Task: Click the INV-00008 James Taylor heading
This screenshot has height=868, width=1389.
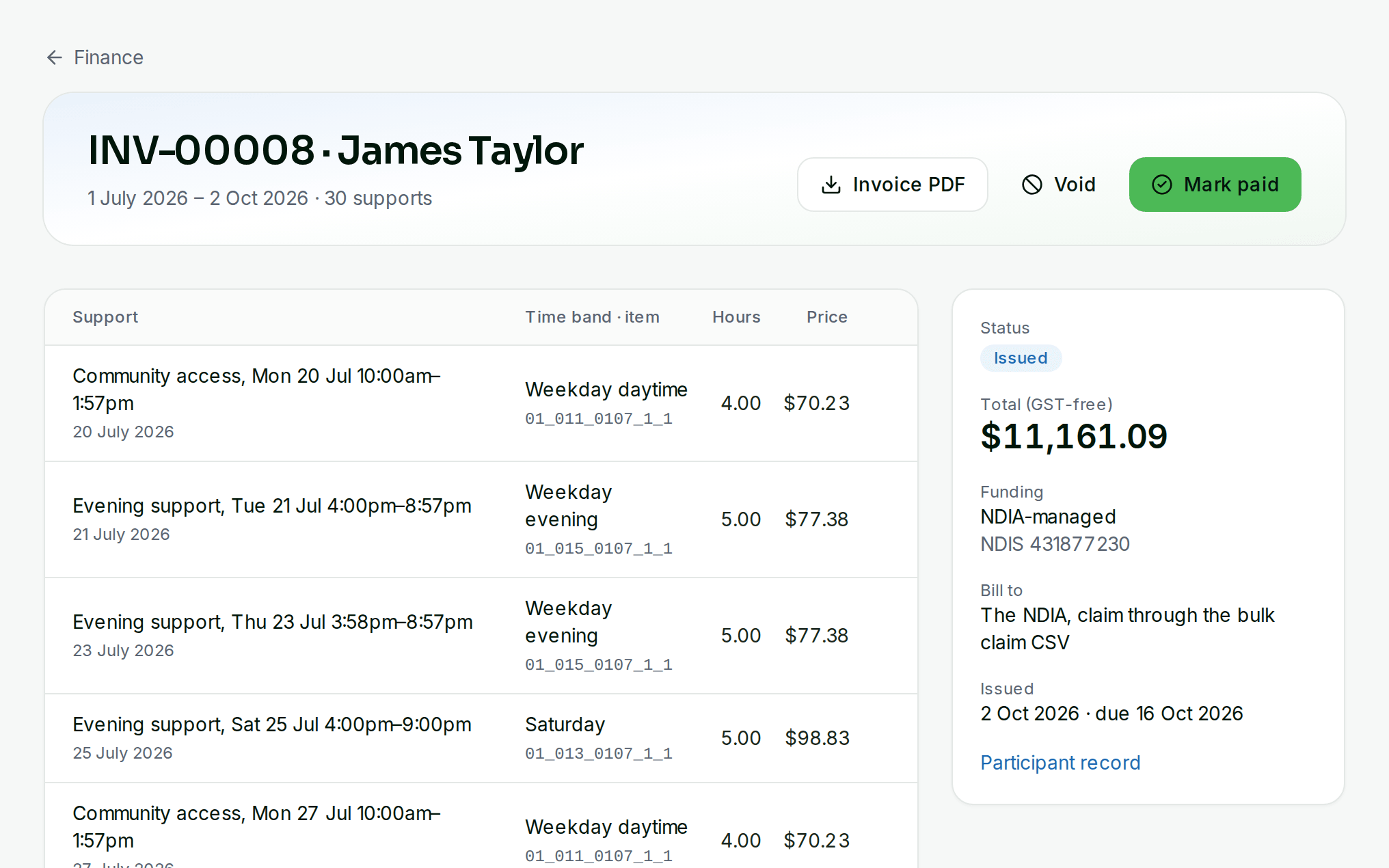Action: (x=336, y=150)
